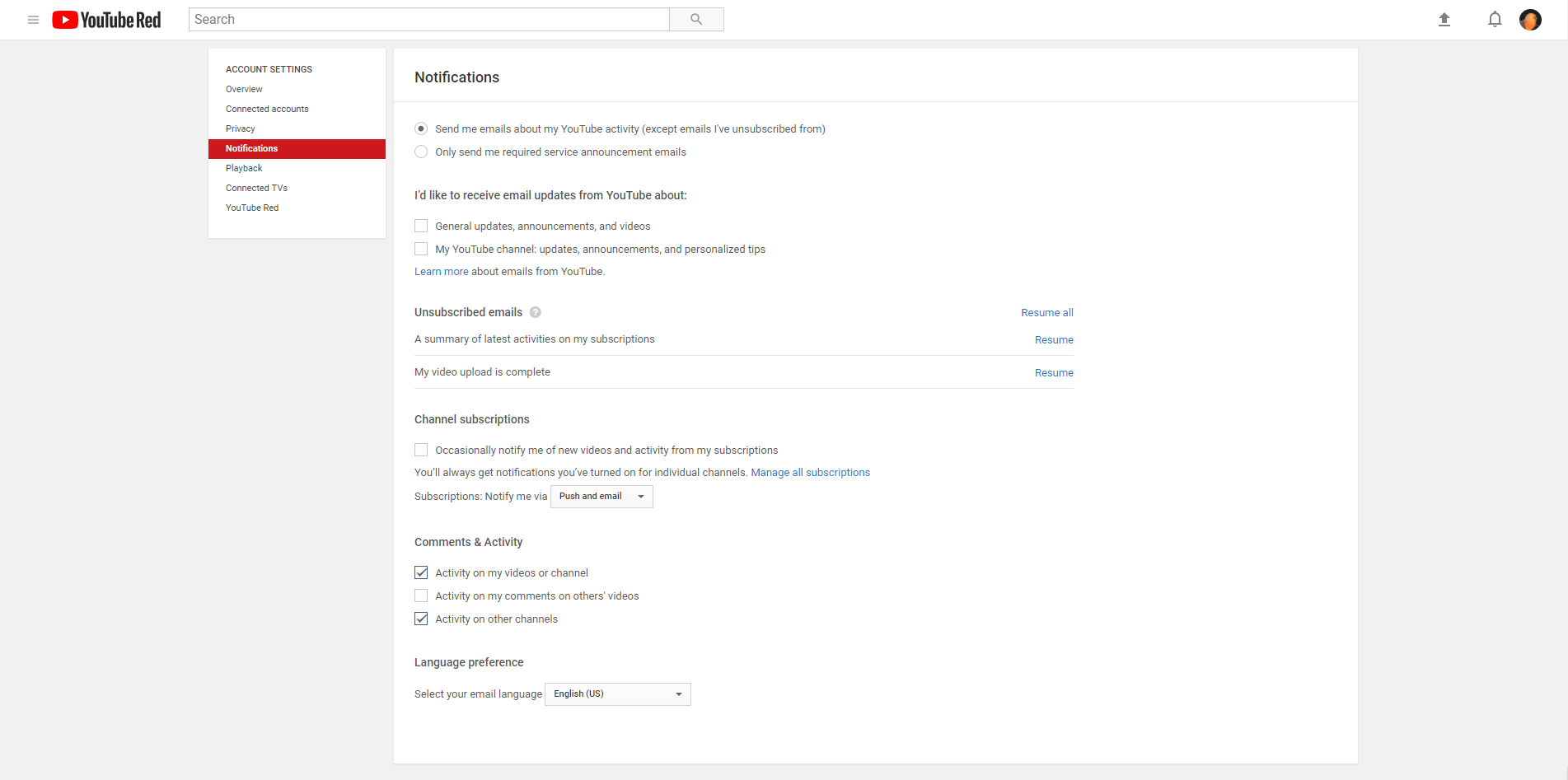
Task: Open the upload video icon
Action: [x=1444, y=20]
